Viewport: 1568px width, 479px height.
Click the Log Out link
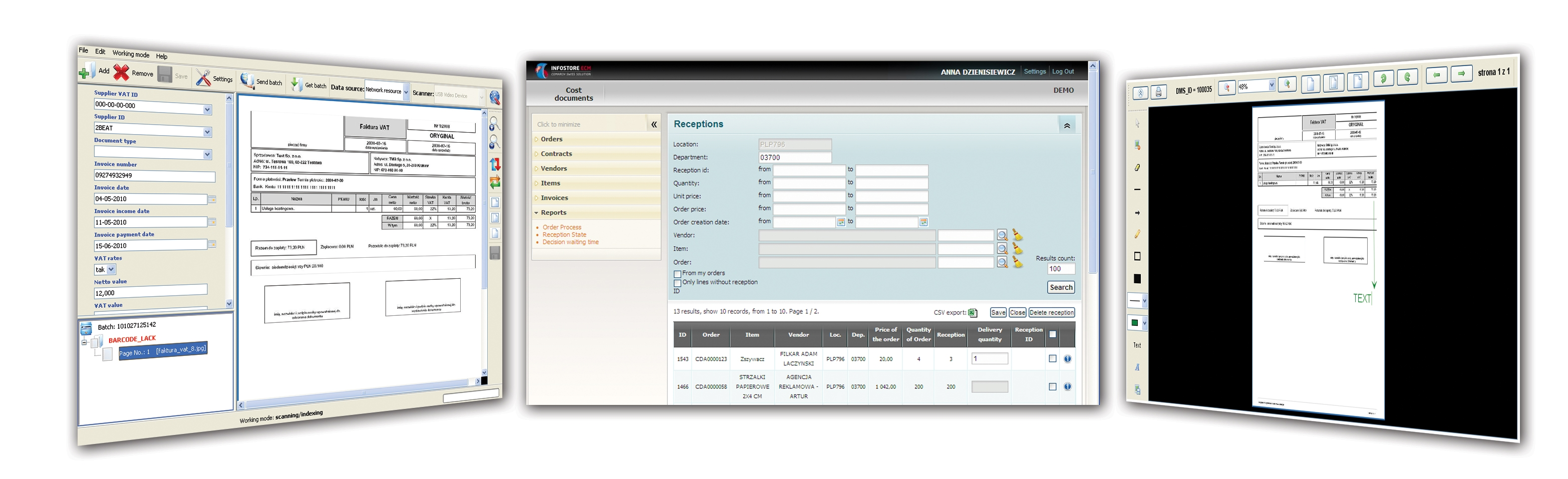(x=1063, y=71)
